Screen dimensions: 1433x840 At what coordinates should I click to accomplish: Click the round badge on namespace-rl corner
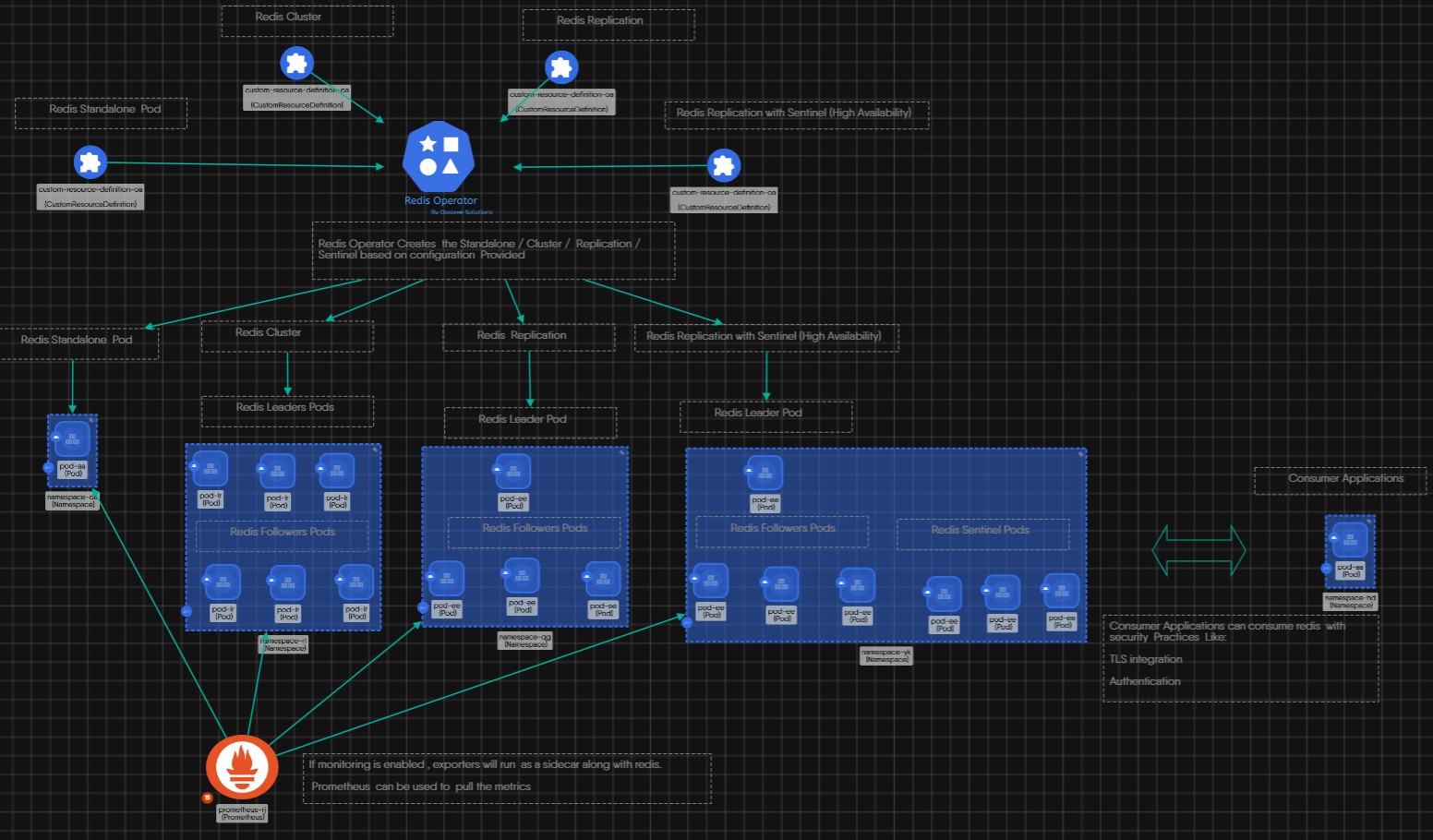[x=187, y=611]
